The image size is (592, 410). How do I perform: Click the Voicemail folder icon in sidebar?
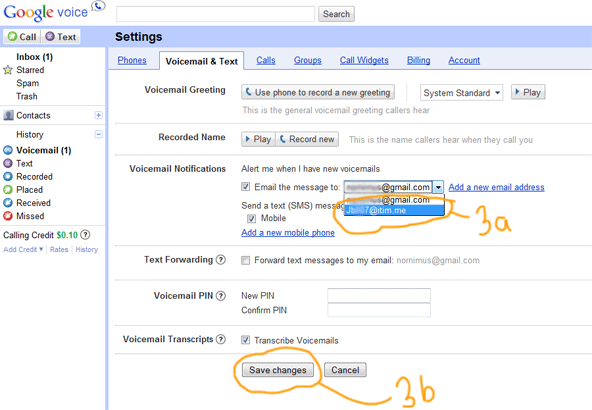(x=8, y=150)
